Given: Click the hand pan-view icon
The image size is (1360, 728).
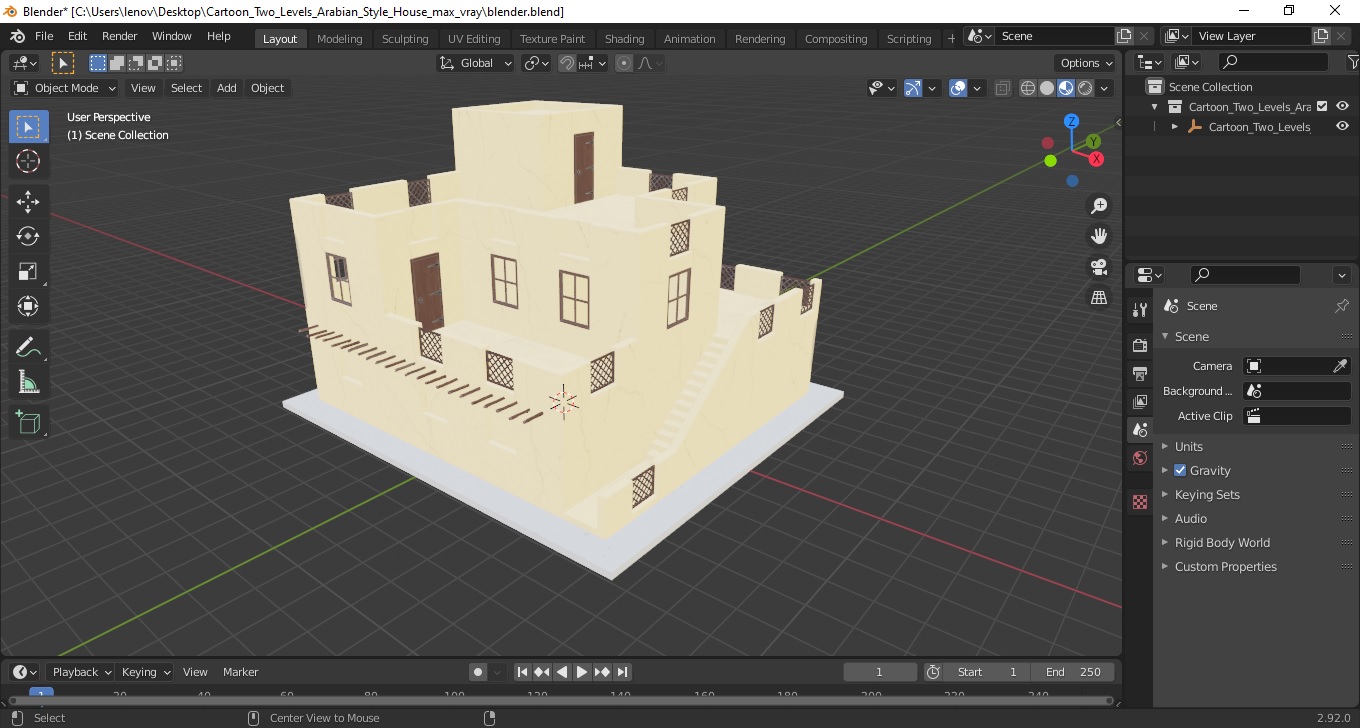Looking at the screenshot, I should (1099, 236).
